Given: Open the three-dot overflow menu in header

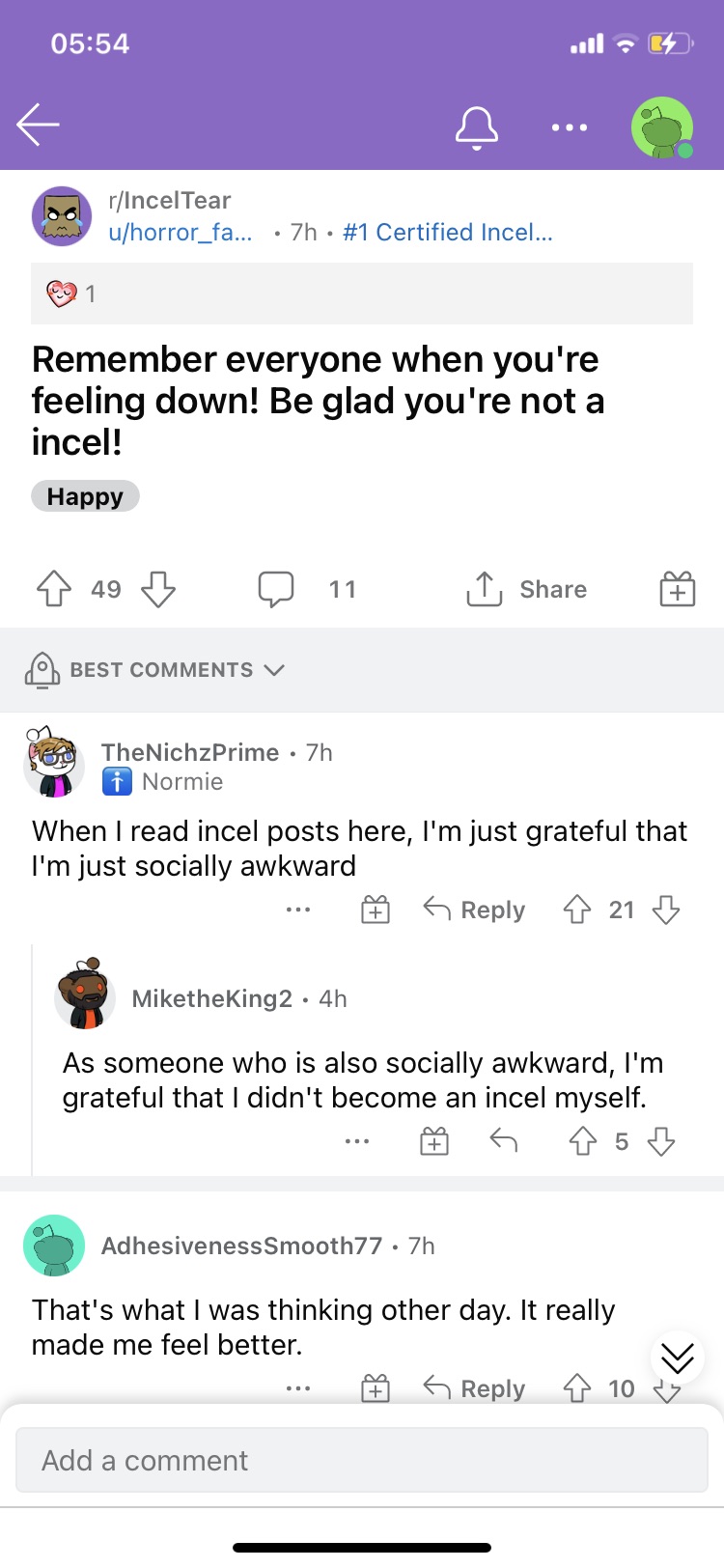Looking at the screenshot, I should pyautogui.click(x=570, y=127).
